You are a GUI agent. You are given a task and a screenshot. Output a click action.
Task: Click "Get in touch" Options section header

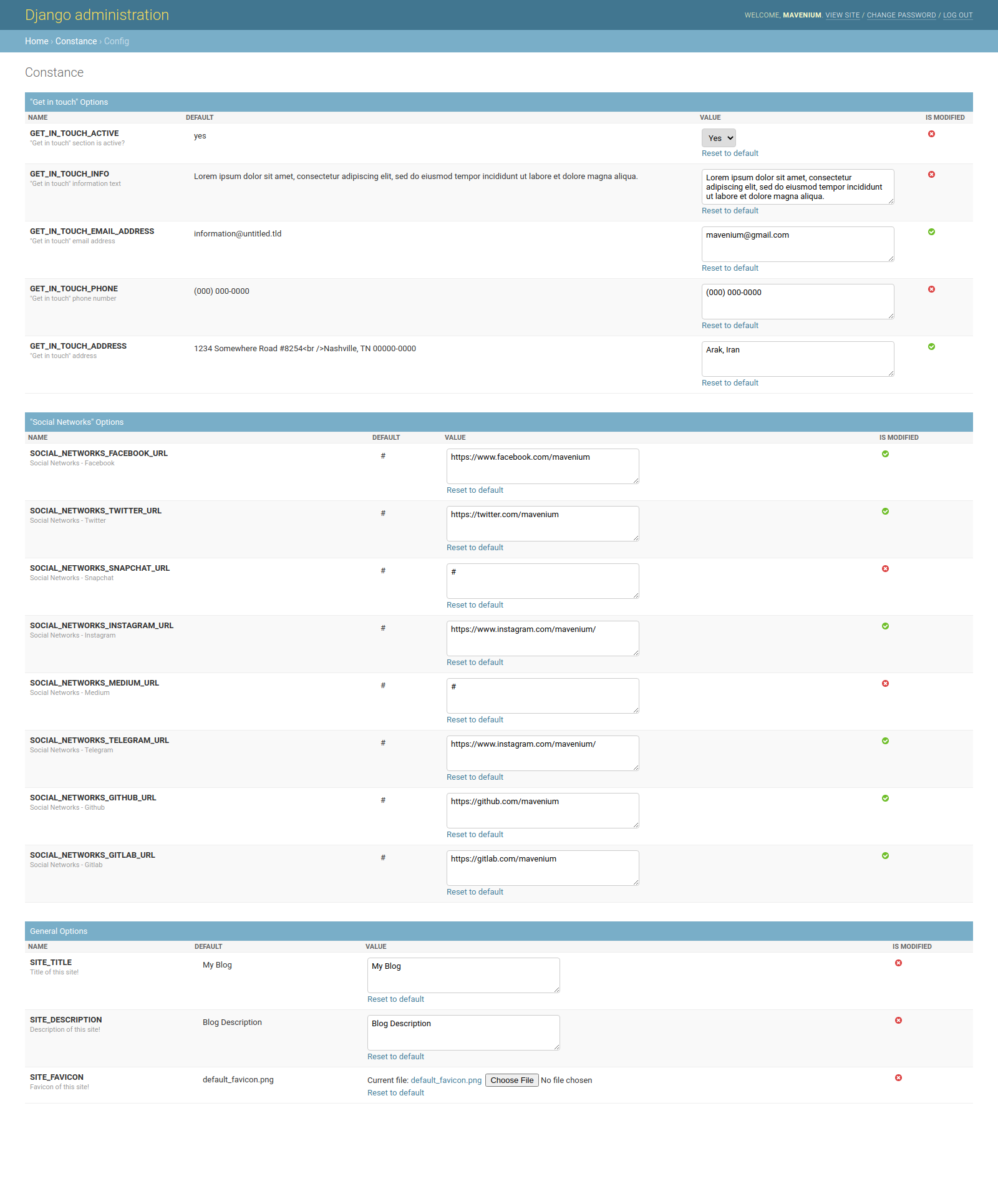(499, 102)
